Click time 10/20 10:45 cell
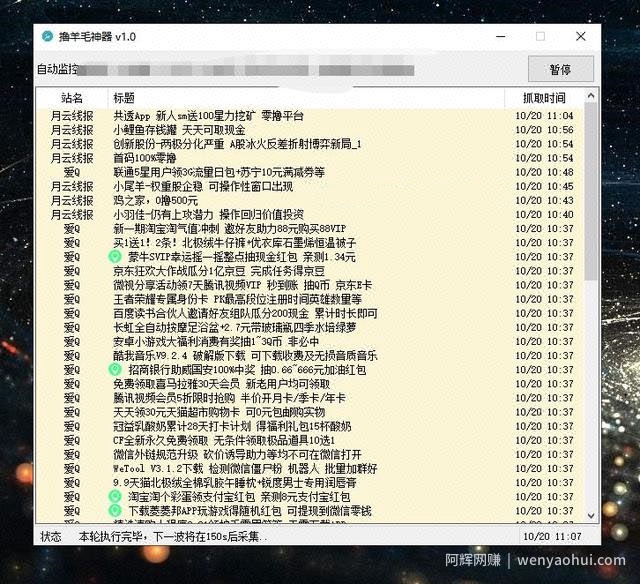The image size is (640, 584). pyautogui.click(x=544, y=187)
